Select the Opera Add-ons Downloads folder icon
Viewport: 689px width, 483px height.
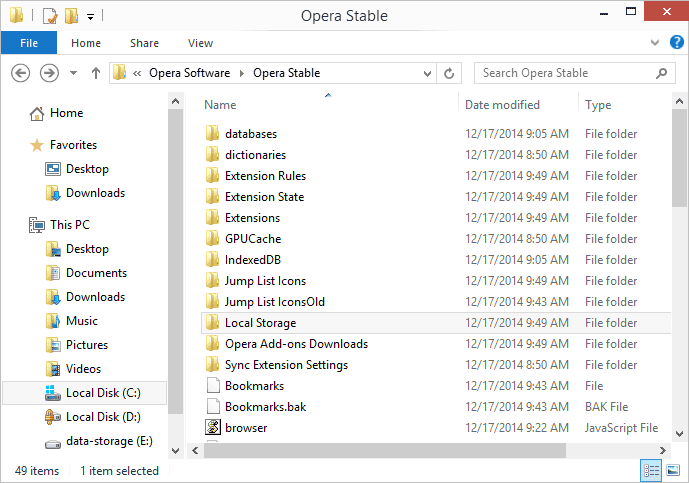(213, 344)
